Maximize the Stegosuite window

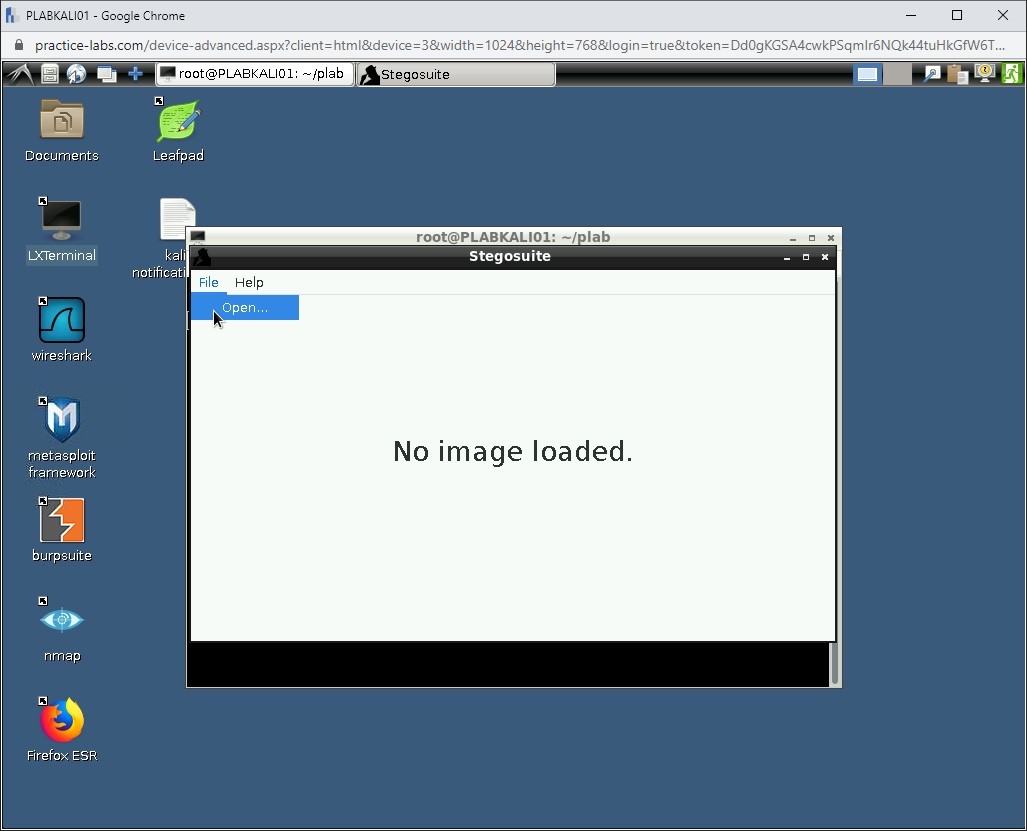(x=806, y=257)
